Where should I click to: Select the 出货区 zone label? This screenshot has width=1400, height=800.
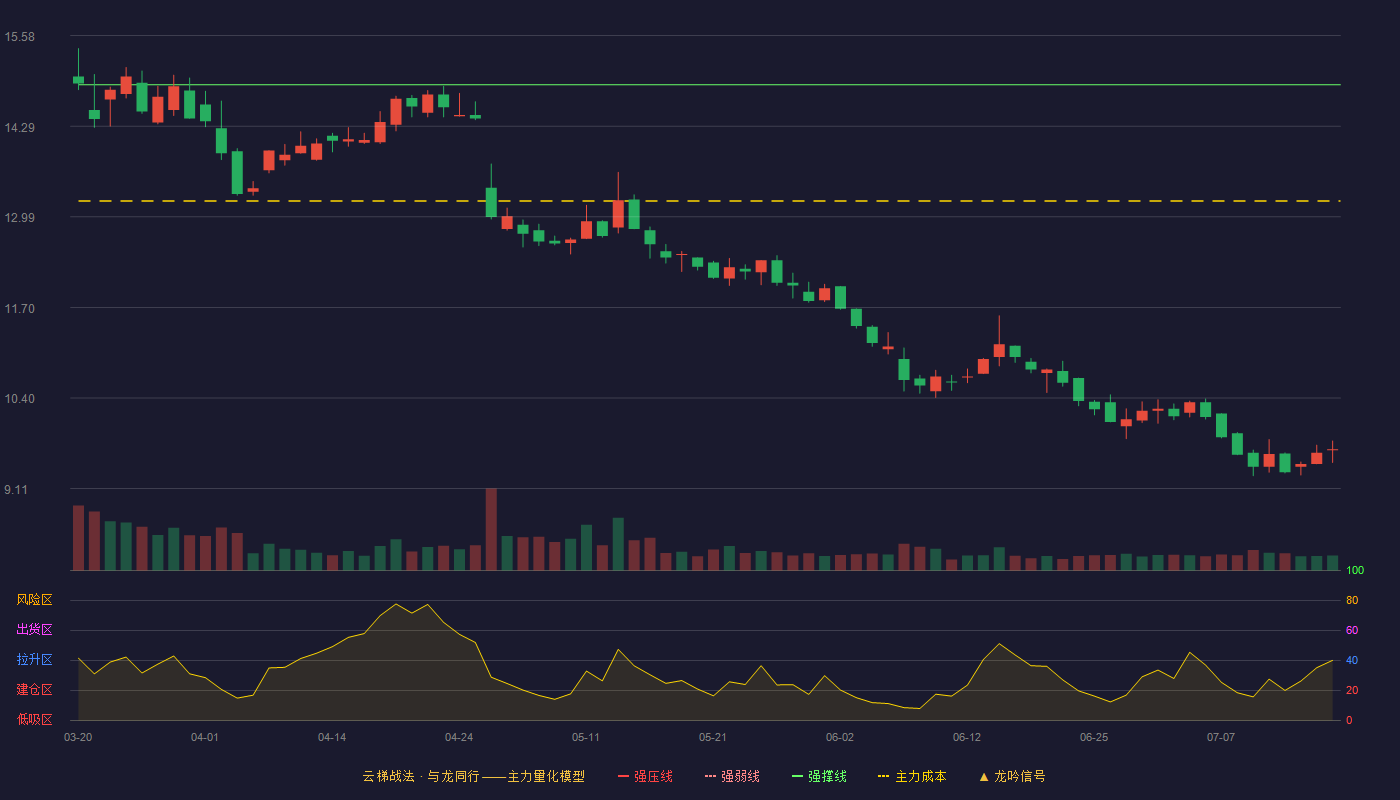click(34, 630)
